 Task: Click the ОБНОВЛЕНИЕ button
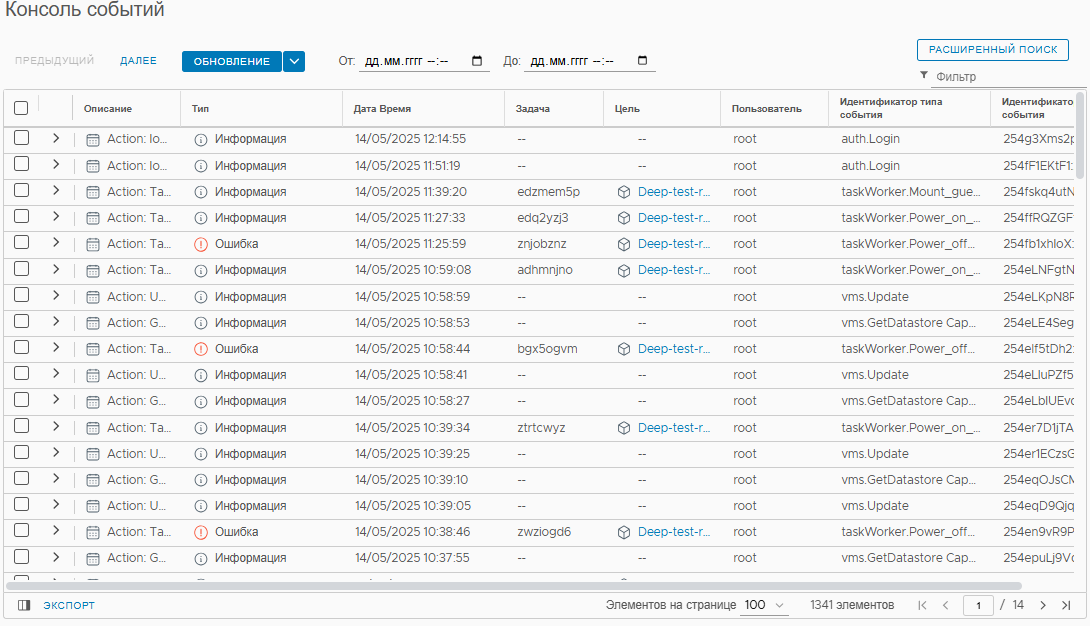[231, 61]
